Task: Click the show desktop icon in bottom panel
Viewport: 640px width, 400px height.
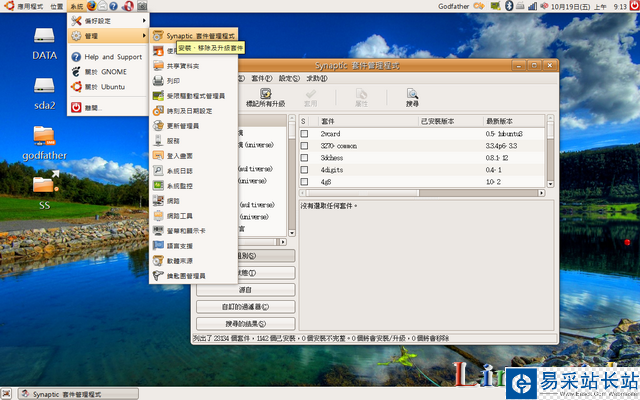Action: (6, 394)
